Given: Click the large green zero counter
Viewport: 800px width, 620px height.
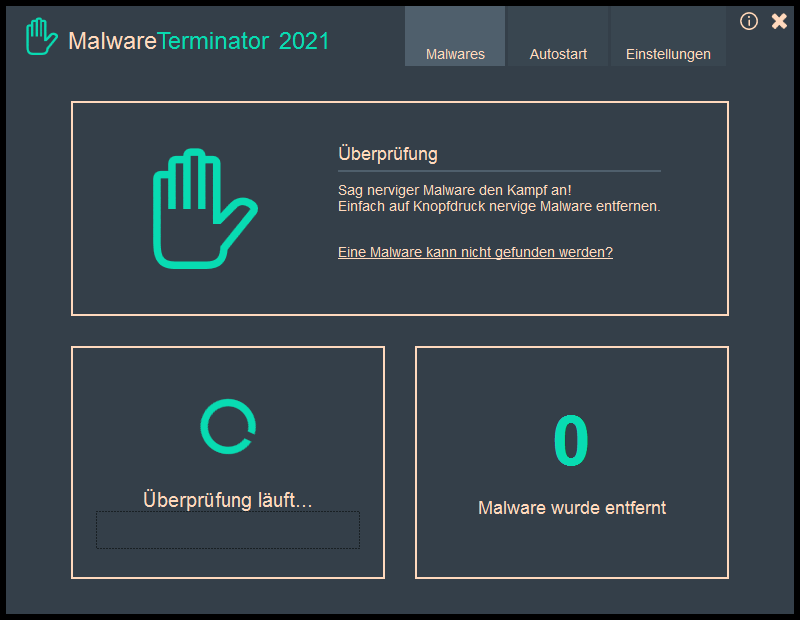Looking at the screenshot, I should pyautogui.click(x=571, y=442).
